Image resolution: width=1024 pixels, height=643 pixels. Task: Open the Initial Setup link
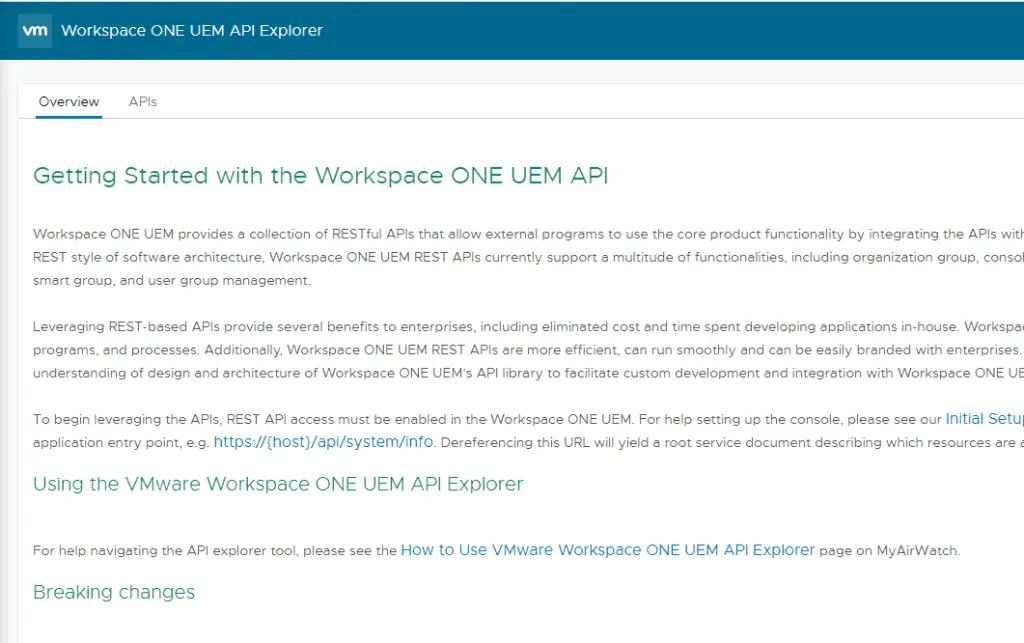pyautogui.click(x=985, y=418)
